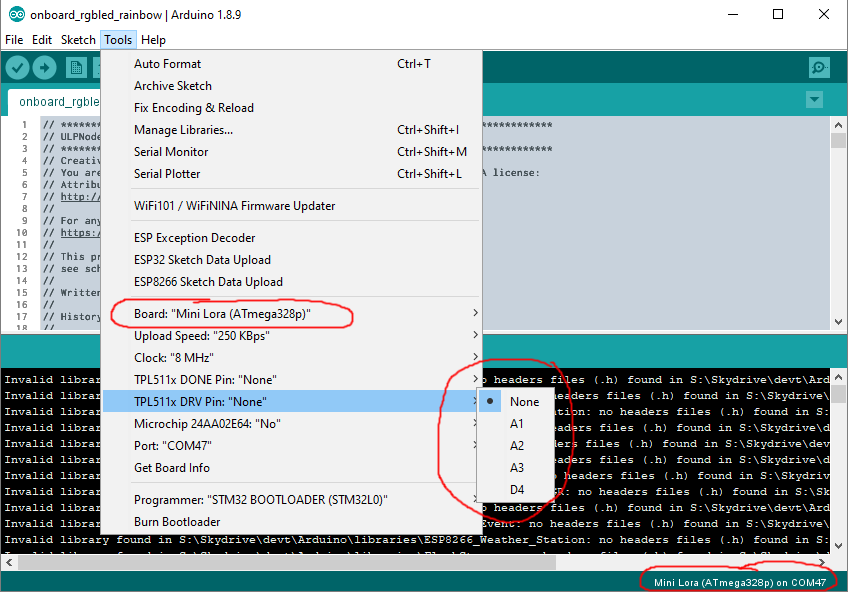Click the ESP8266_Weather_Station console line

416,540
